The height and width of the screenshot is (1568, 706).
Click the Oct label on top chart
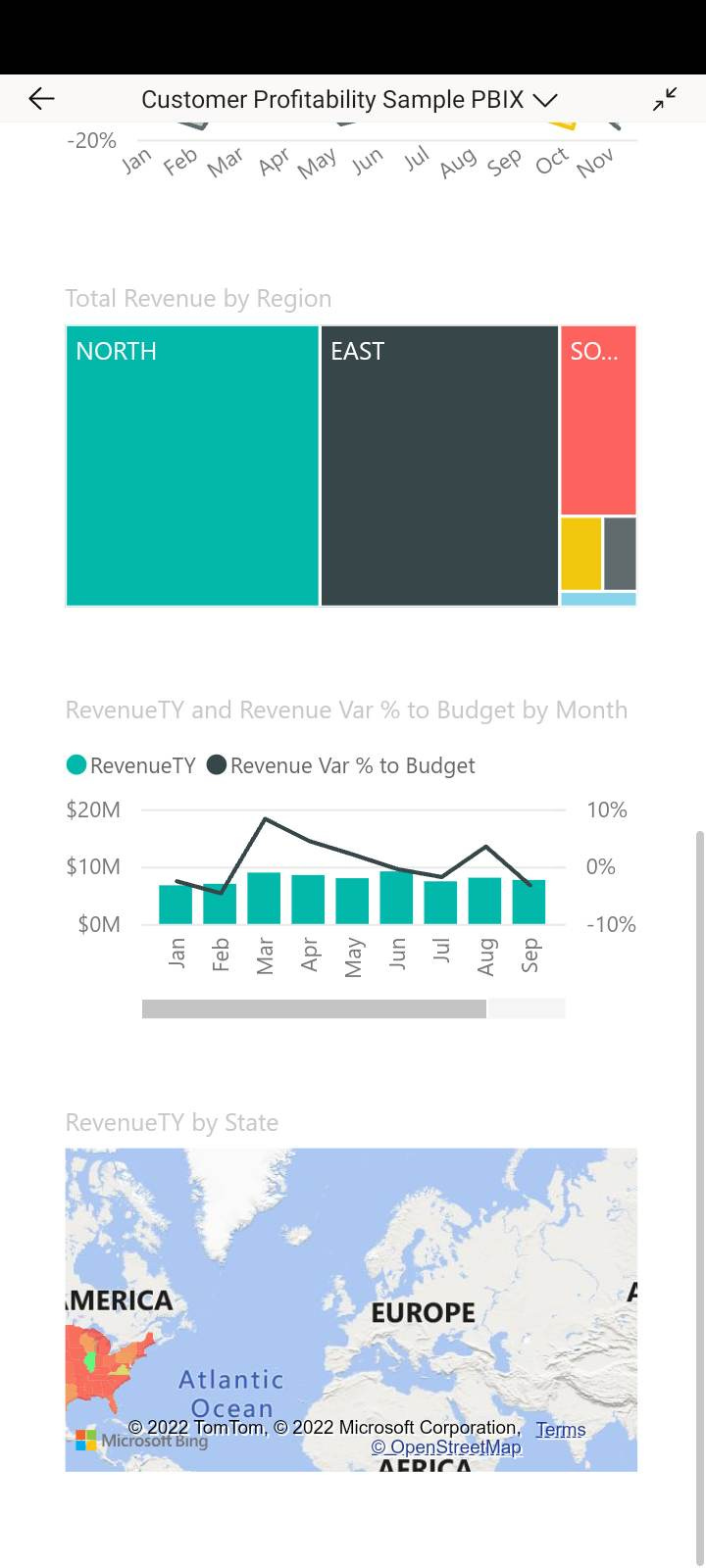[552, 161]
